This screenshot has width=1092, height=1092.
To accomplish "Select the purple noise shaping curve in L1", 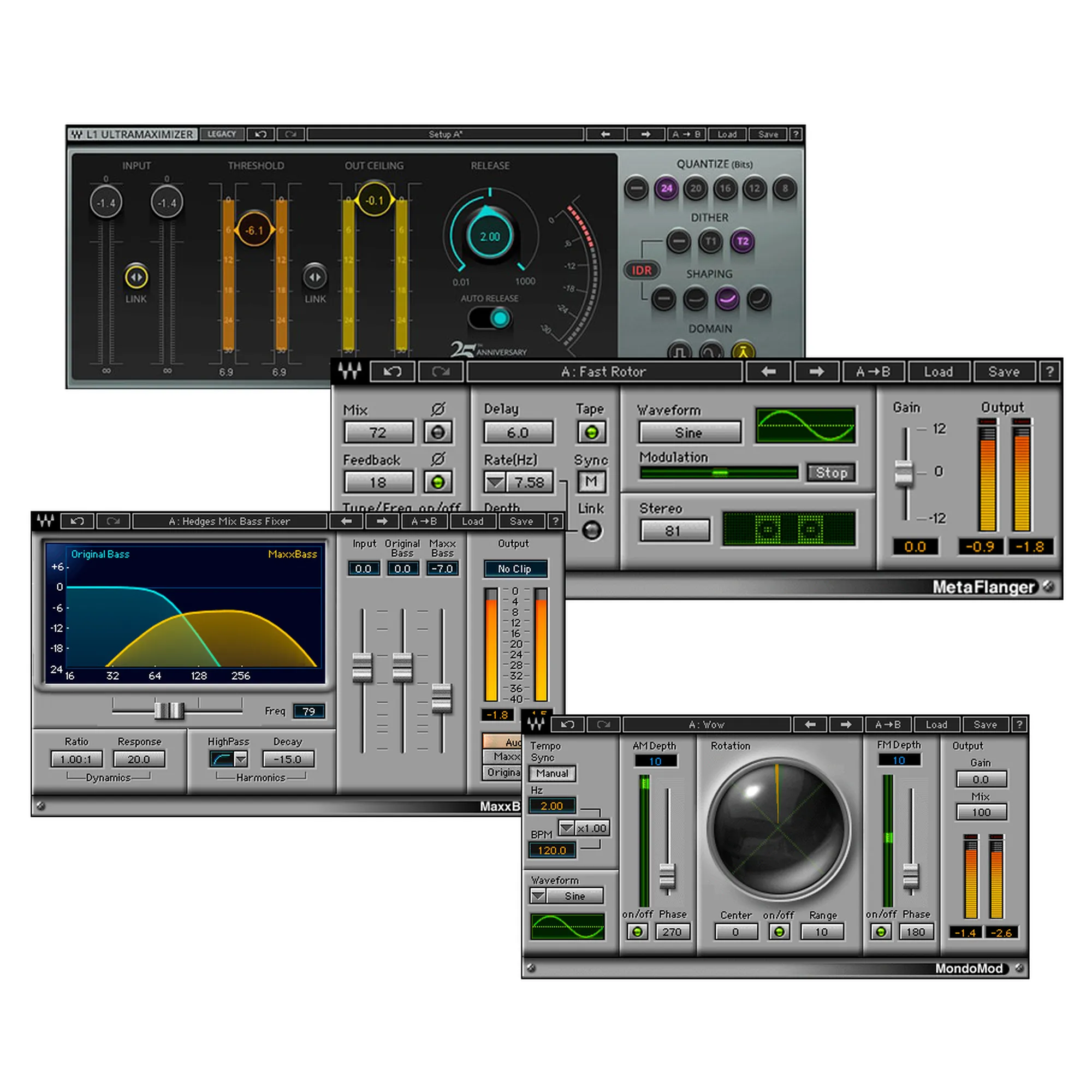I will pos(727,299).
